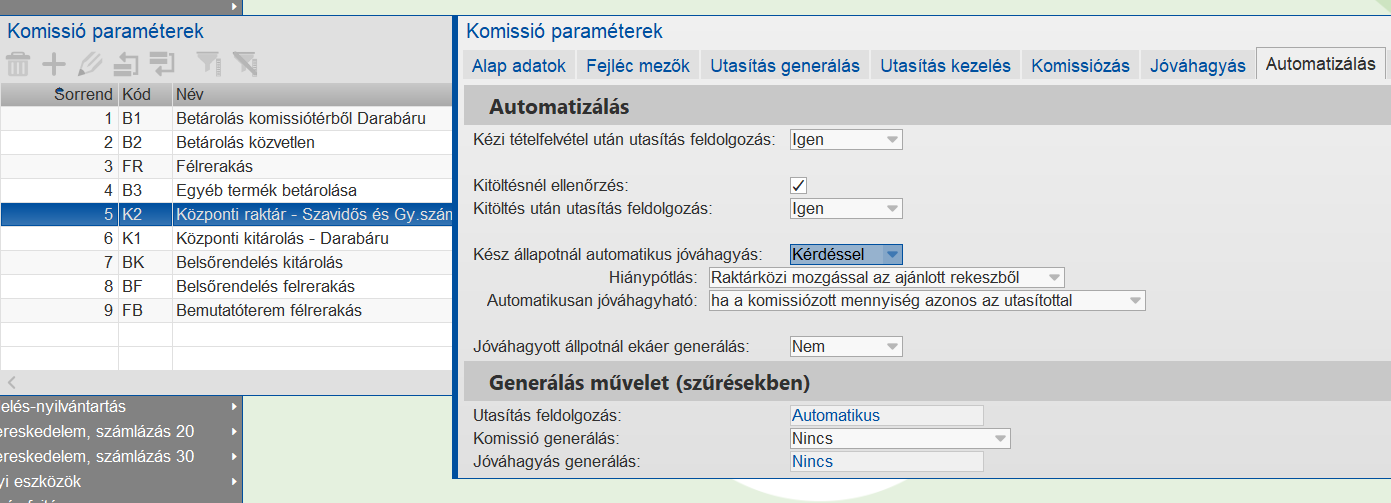Viewport: 1391px width, 503px height.
Task: Open the Utasítás generálás tab
Action: click(785, 66)
